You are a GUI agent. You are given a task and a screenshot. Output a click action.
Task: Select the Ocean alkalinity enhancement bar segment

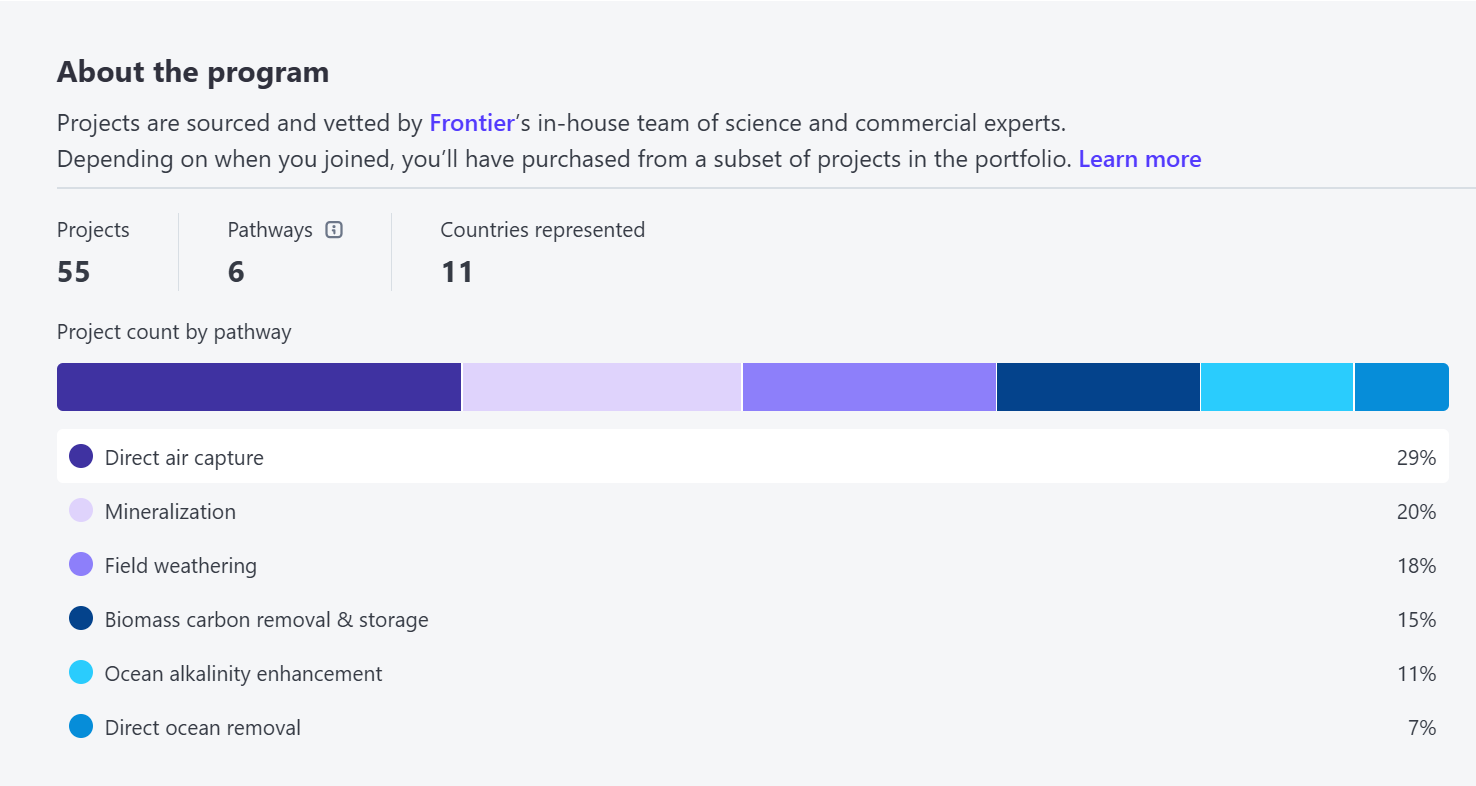pyautogui.click(x=1277, y=387)
